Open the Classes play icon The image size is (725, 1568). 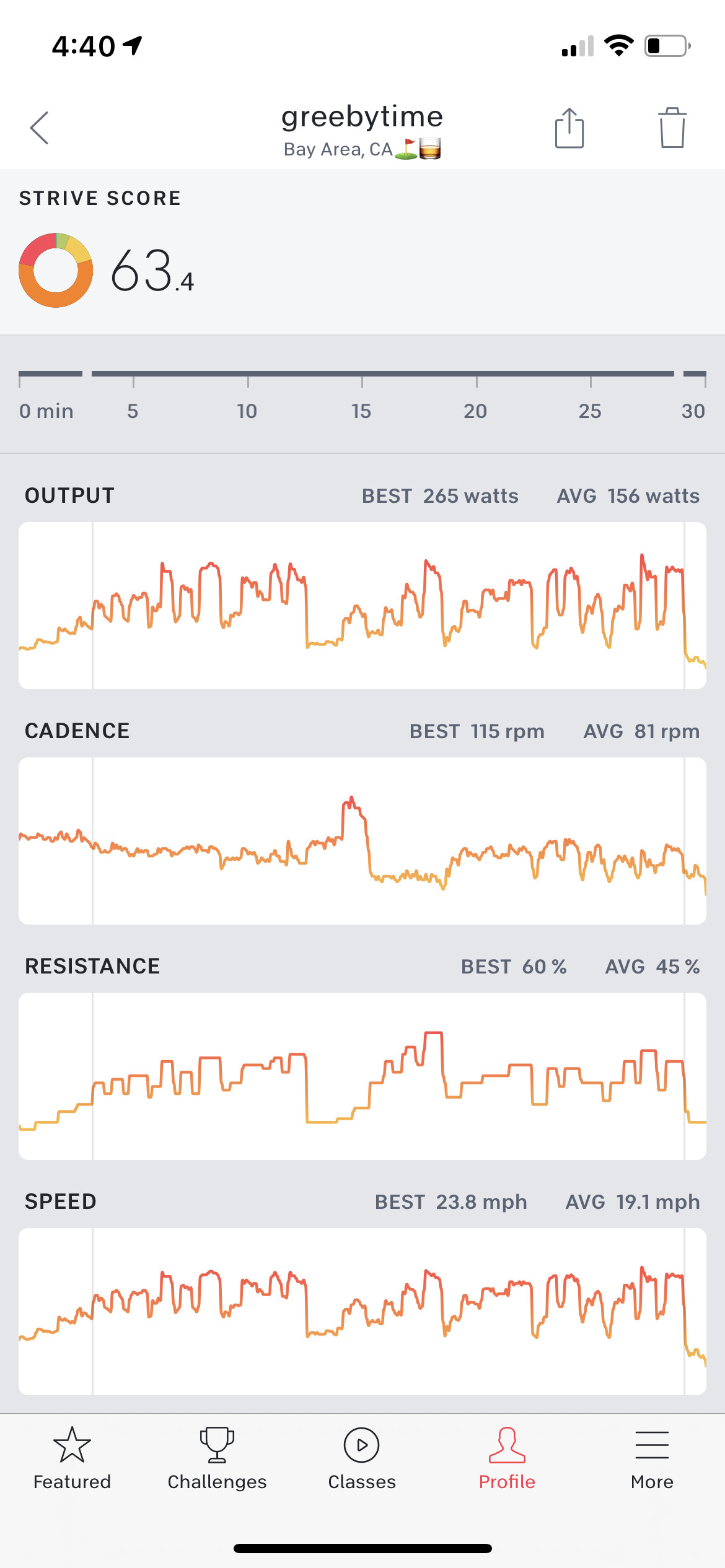click(x=362, y=1445)
